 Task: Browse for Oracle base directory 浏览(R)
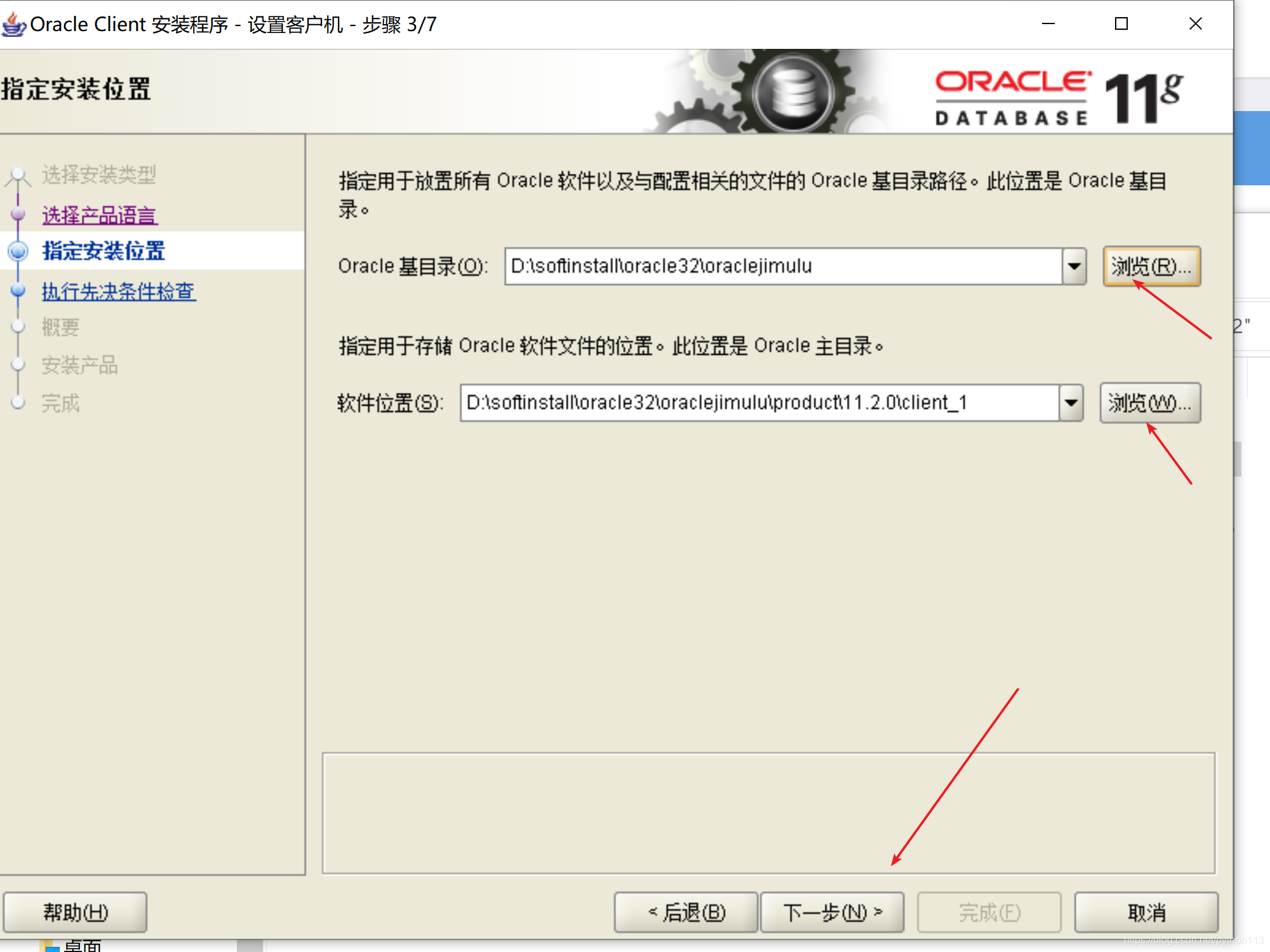click(x=1151, y=266)
